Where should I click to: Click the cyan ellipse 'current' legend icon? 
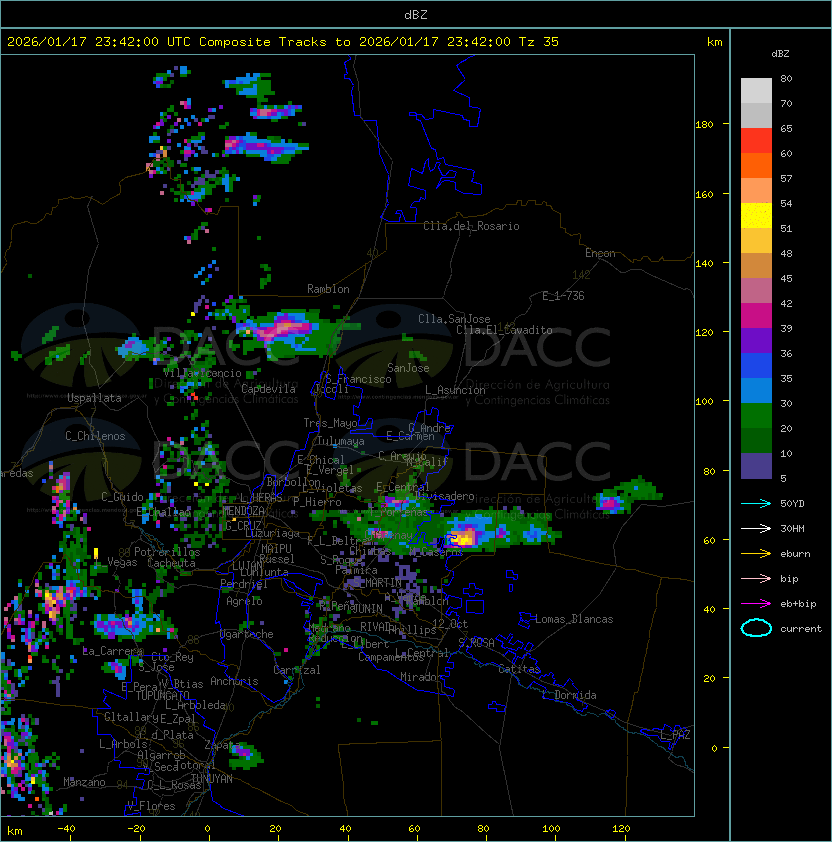tap(756, 628)
